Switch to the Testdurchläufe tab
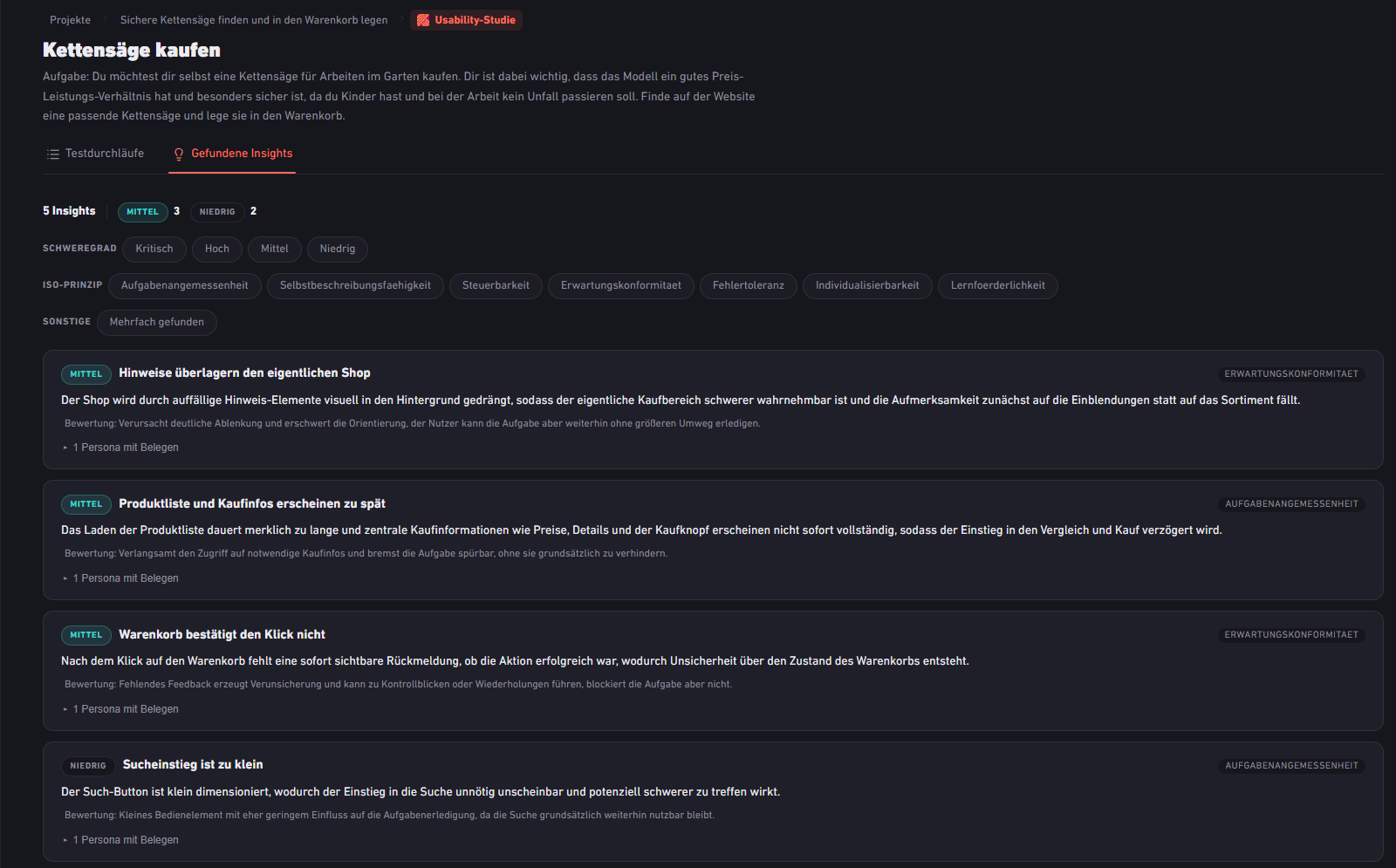This screenshot has width=1396, height=868. 96,154
